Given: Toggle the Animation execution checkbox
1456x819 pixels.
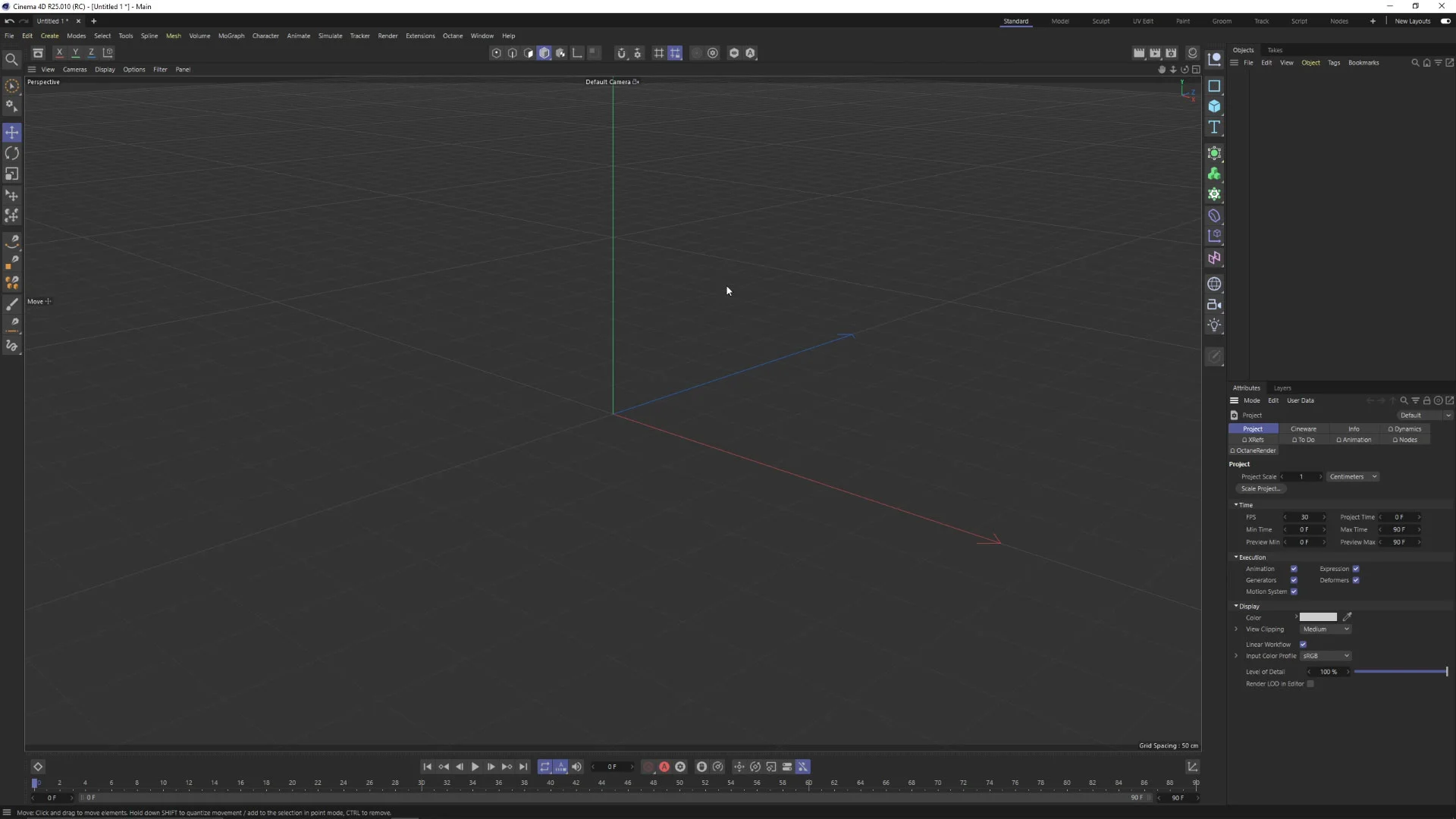Looking at the screenshot, I should (x=1294, y=569).
